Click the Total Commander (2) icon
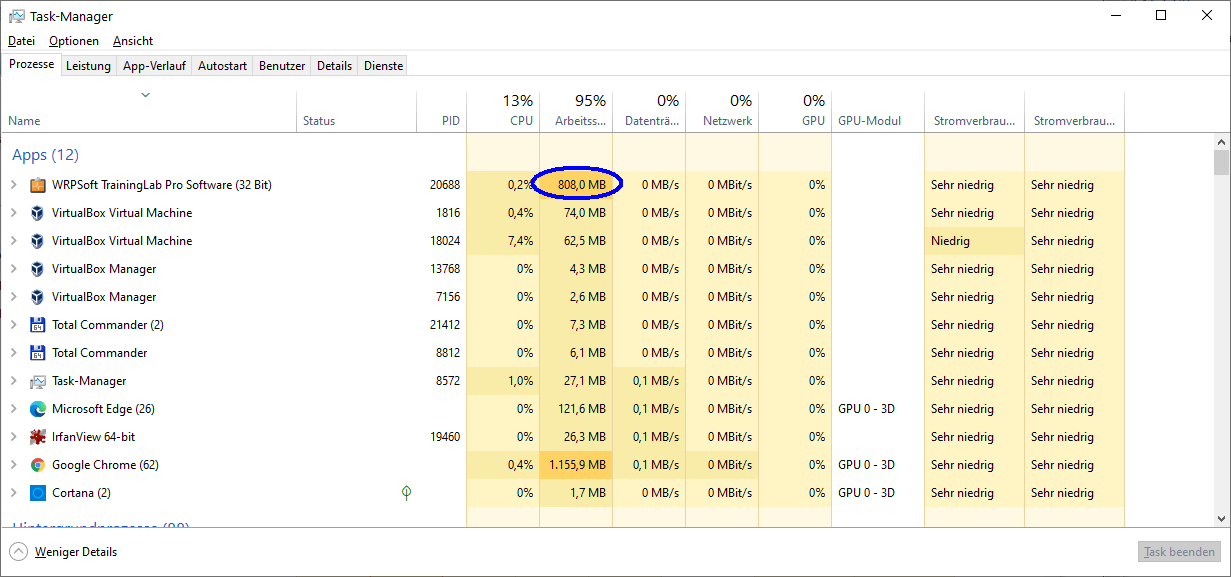 38,325
